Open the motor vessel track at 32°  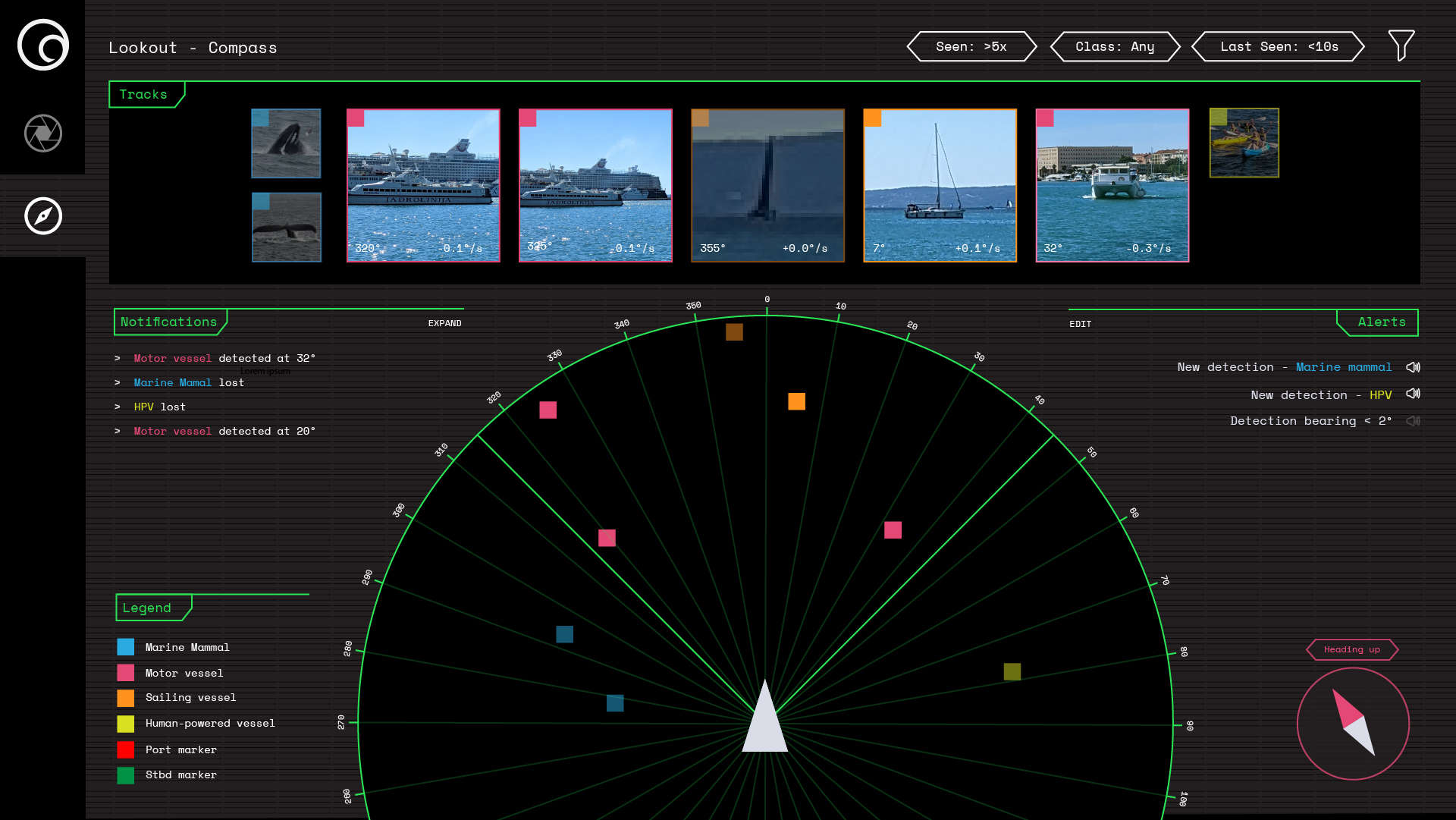click(x=1112, y=185)
